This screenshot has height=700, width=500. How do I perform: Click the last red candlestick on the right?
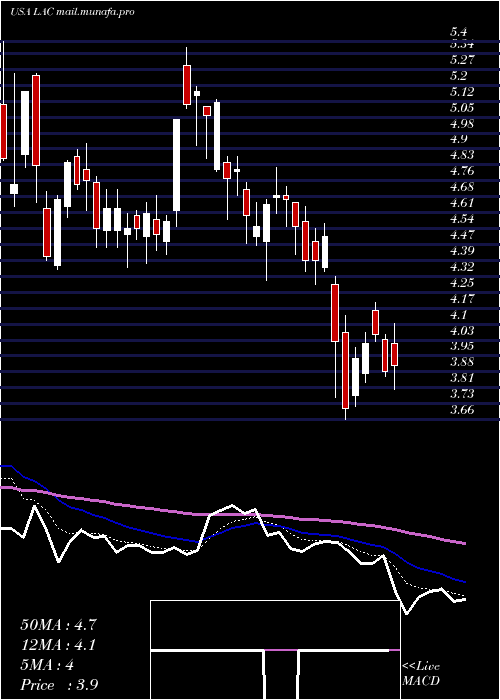point(395,354)
